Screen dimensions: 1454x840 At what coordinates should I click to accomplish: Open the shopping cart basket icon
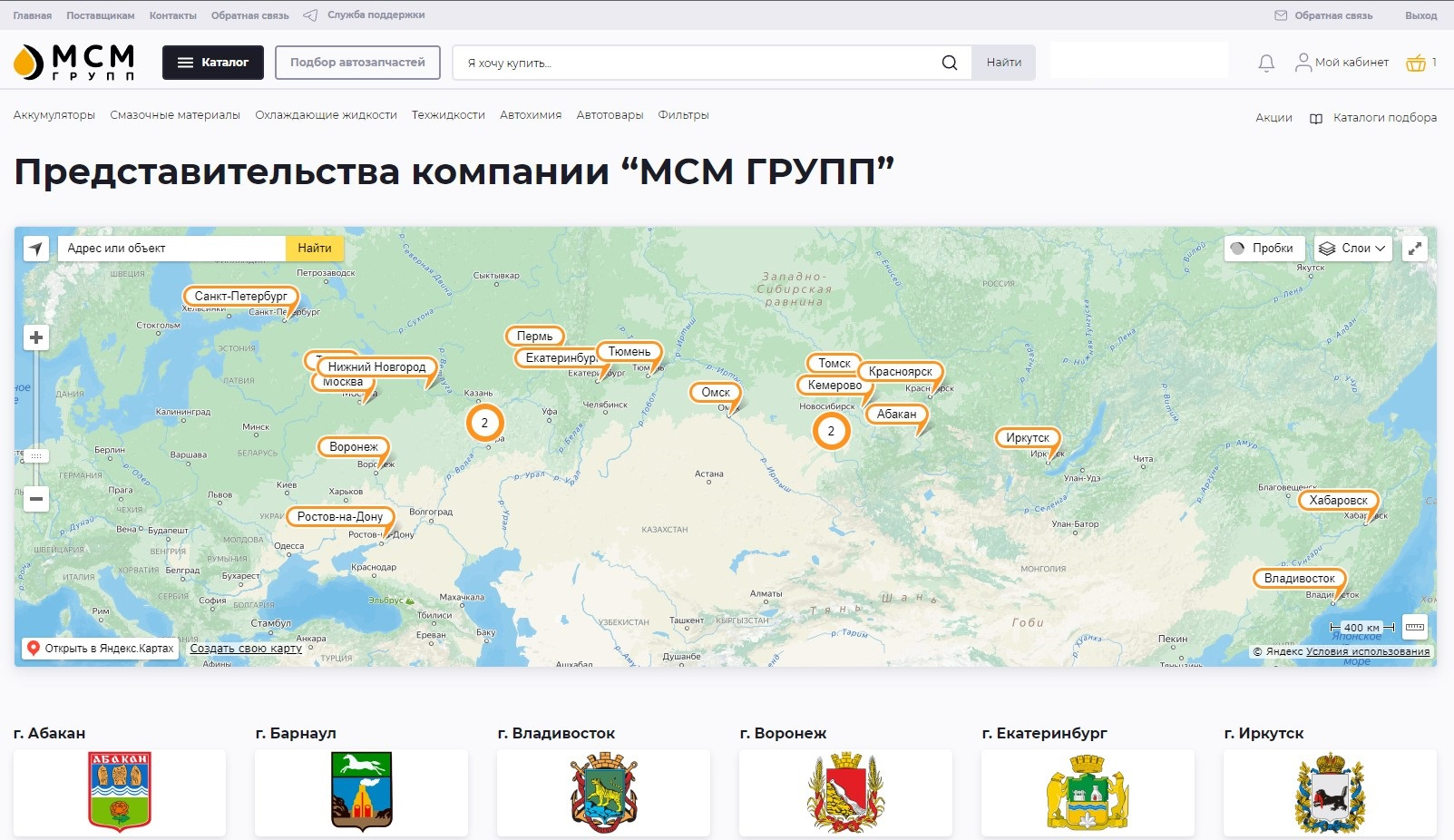click(x=1415, y=63)
